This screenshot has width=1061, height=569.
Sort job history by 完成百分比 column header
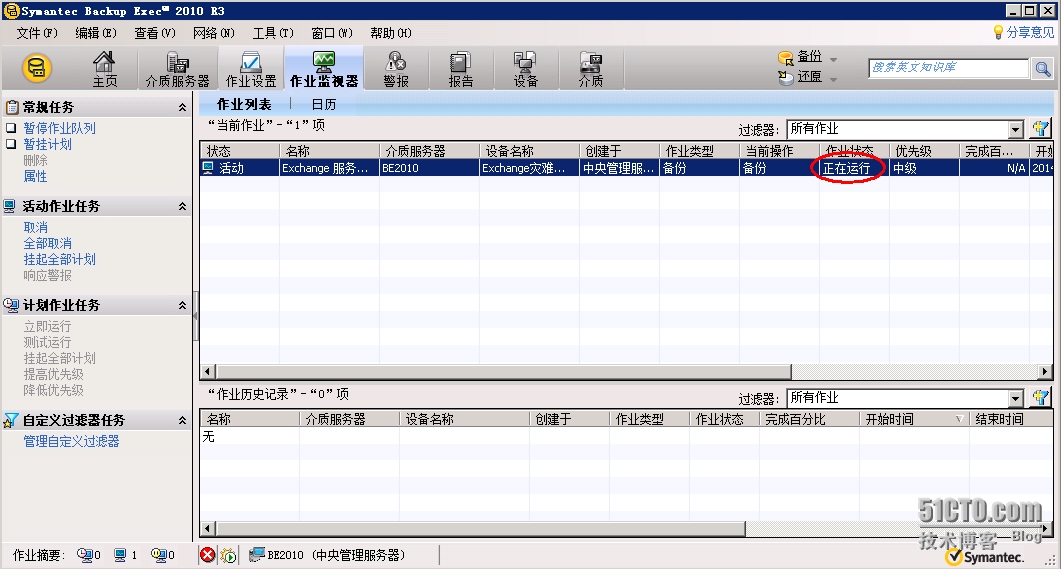[x=809, y=419]
